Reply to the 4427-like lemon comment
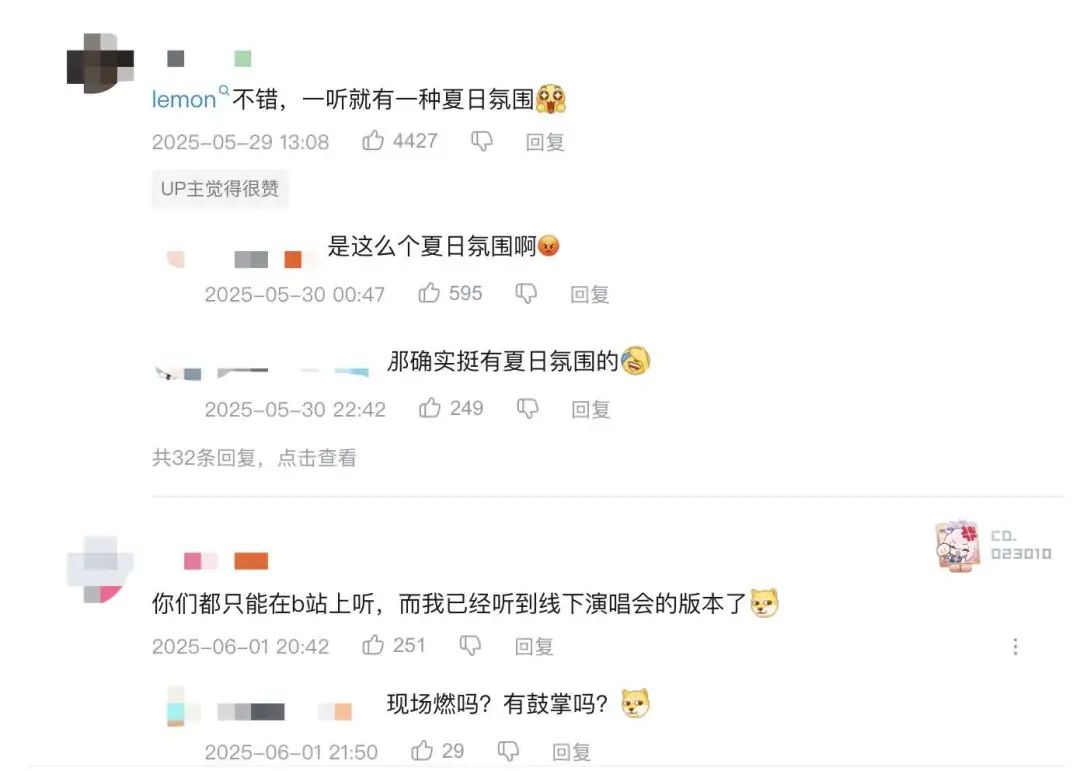Image resolution: width=1080 pixels, height=771 pixels. click(545, 143)
